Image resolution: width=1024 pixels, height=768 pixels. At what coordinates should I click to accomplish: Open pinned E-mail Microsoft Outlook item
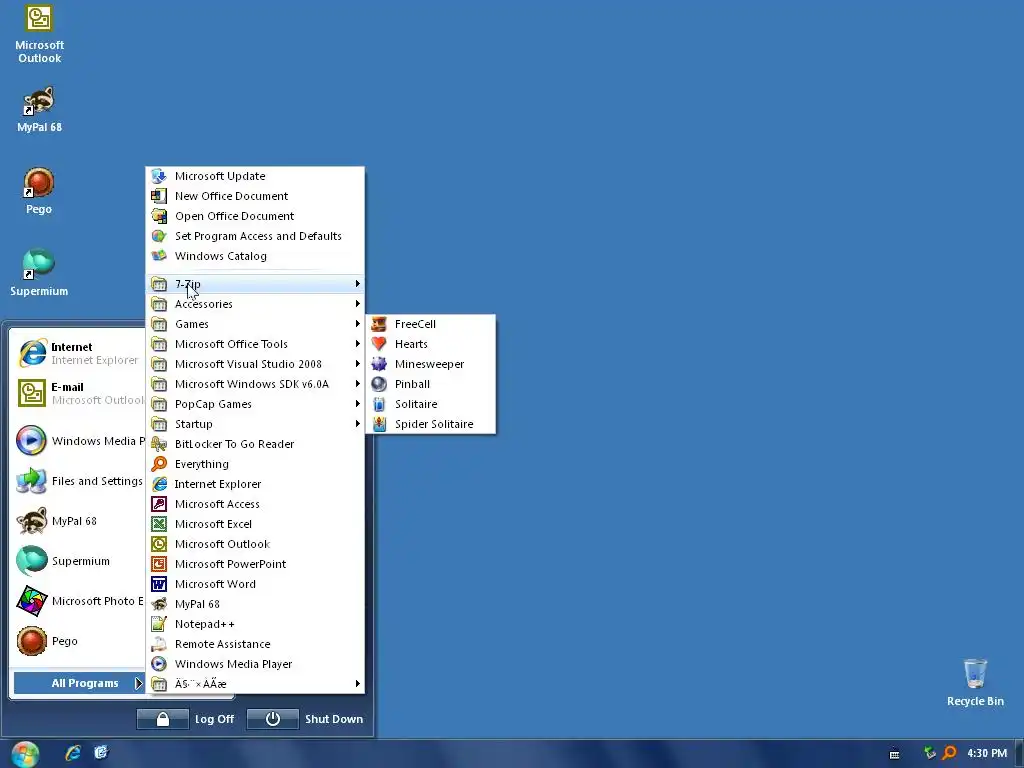pyautogui.click(x=78, y=393)
